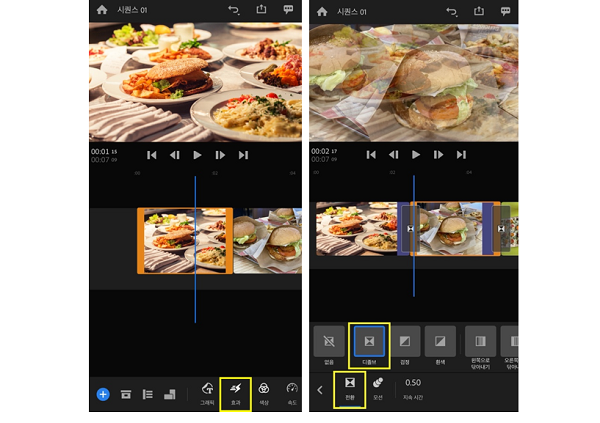
Task: Tap the 0.50 지속 시간 duration value
Action: pos(413,389)
